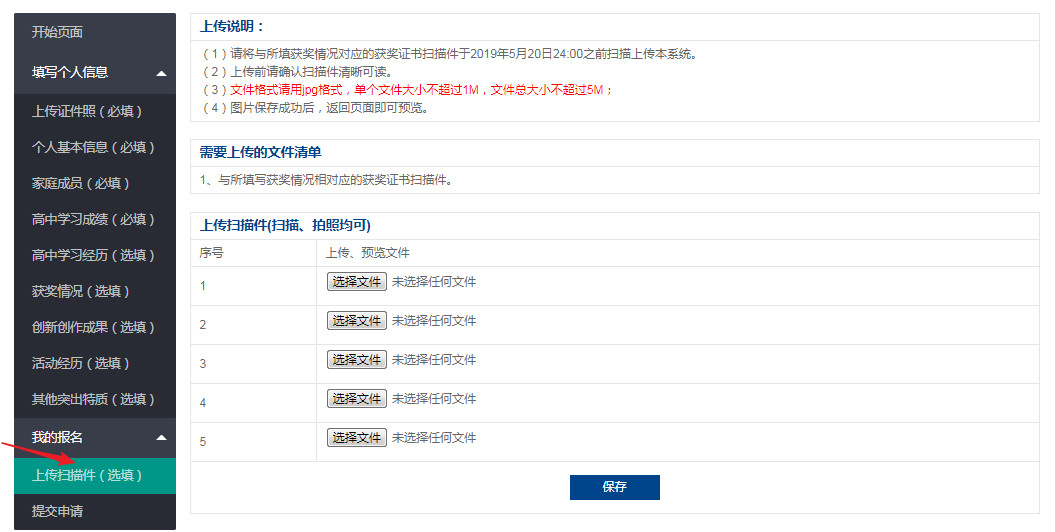The image size is (1055, 532).
Task: Open 上传证件照（必填） in sidebar
Action: pos(95,111)
